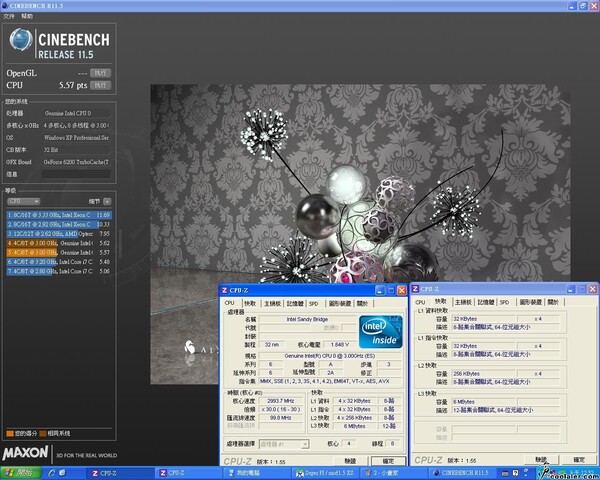Open 關於 tab in right CPU-Z window
Screen dimensions: 600x480
tap(553, 302)
